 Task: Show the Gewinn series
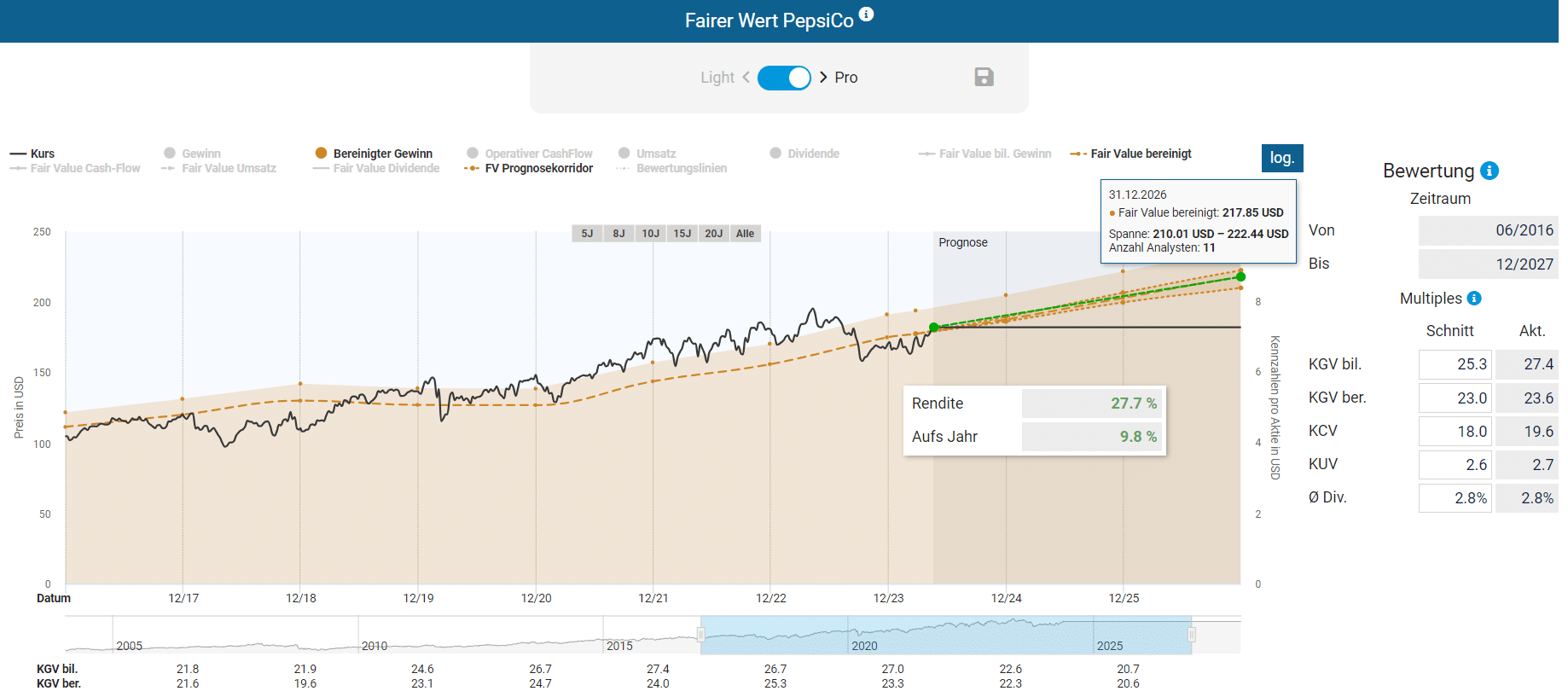[193, 154]
